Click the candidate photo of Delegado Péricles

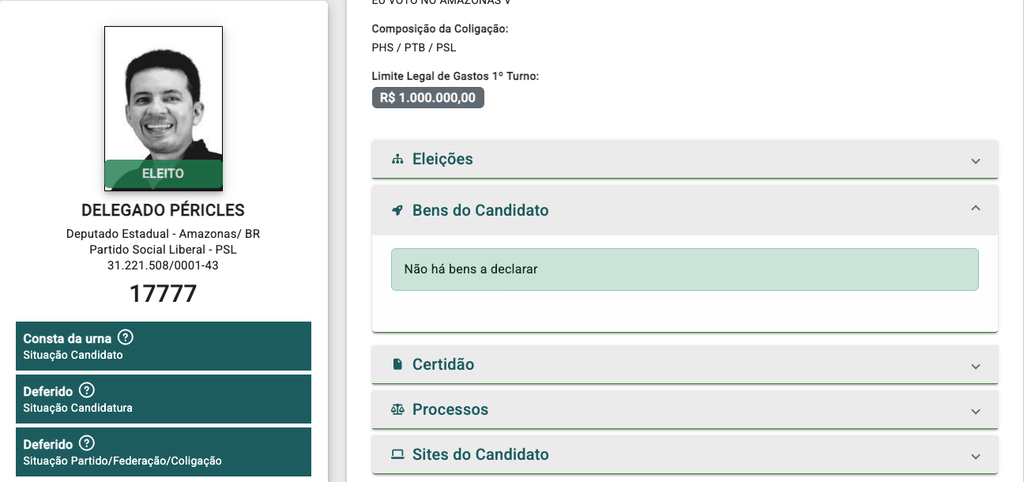pos(163,108)
